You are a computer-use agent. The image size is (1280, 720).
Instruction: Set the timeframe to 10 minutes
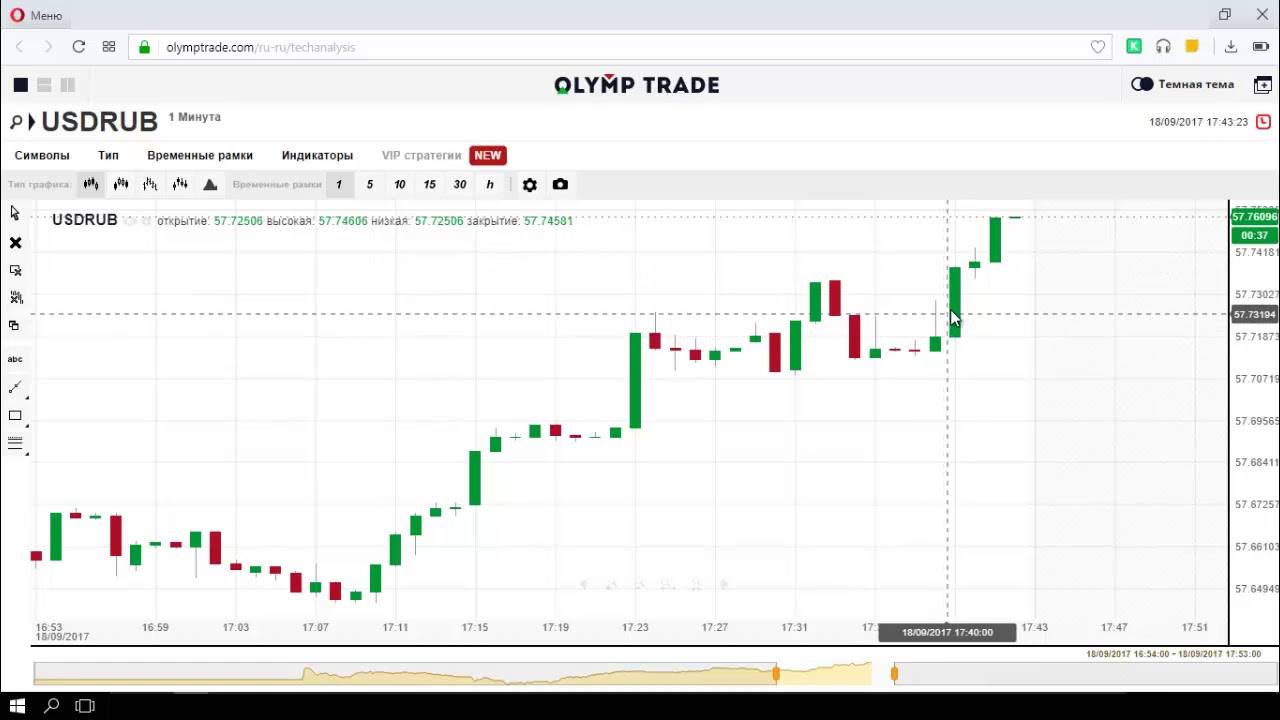coord(399,184)
